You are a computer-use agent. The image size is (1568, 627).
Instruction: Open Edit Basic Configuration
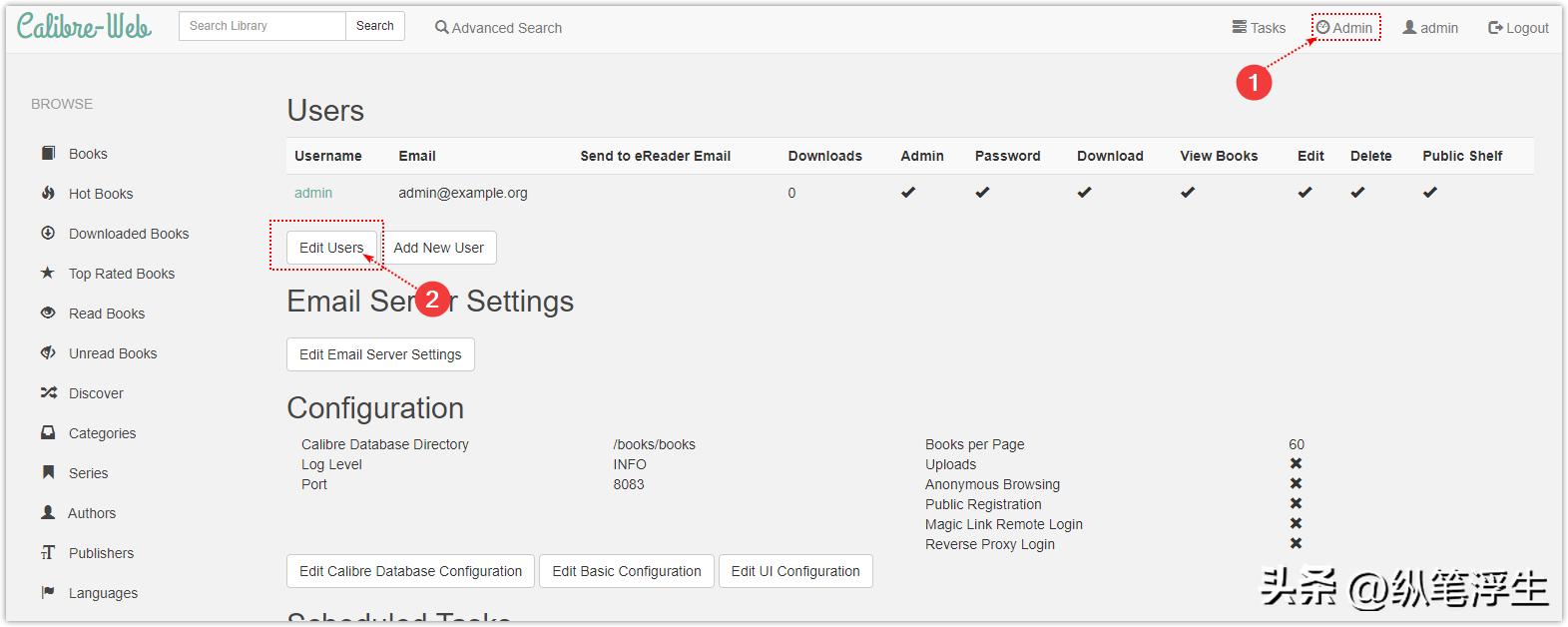[627, 571]
